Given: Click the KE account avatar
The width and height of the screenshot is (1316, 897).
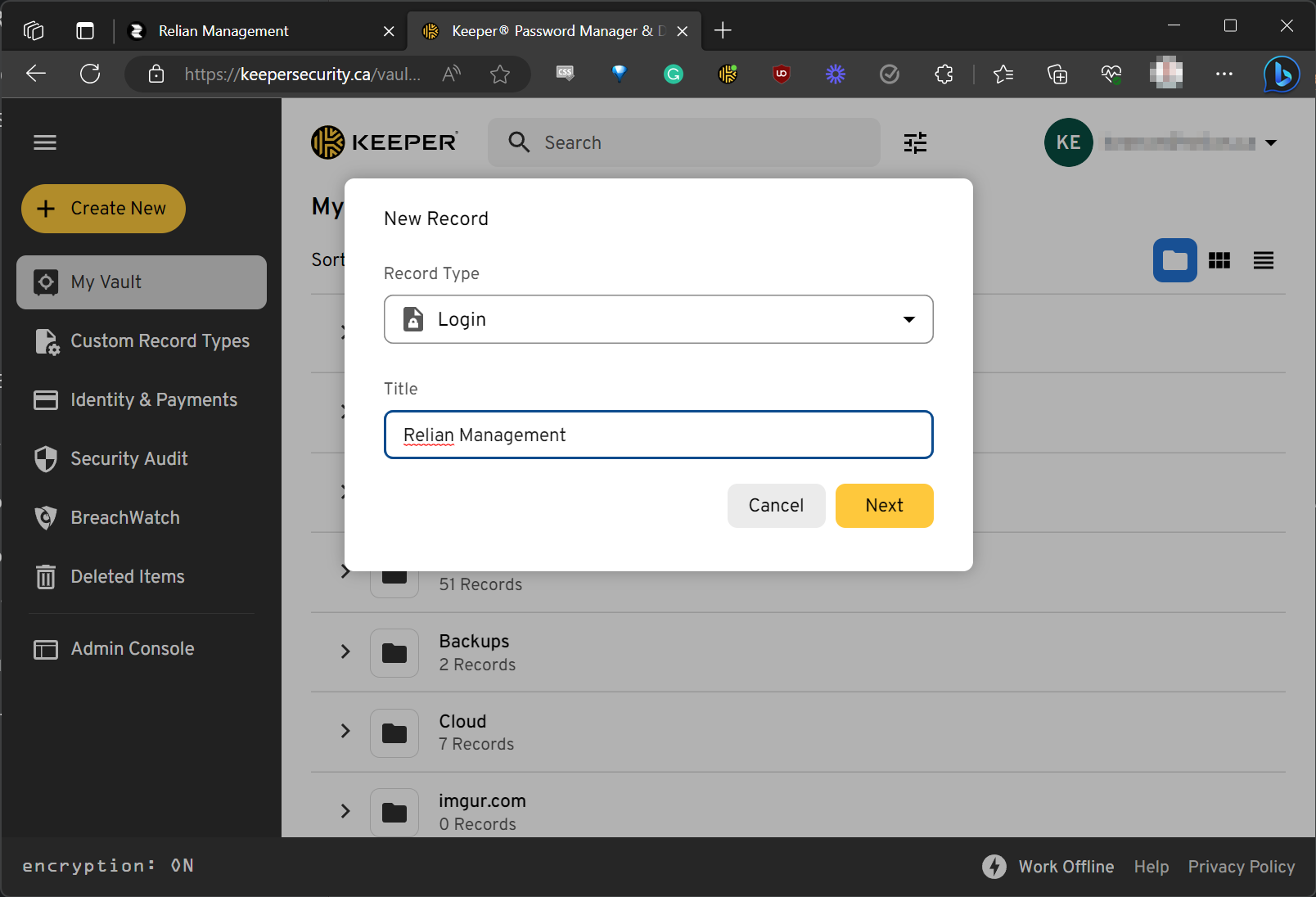Looking at the screenshot, I should (1069, 142).
